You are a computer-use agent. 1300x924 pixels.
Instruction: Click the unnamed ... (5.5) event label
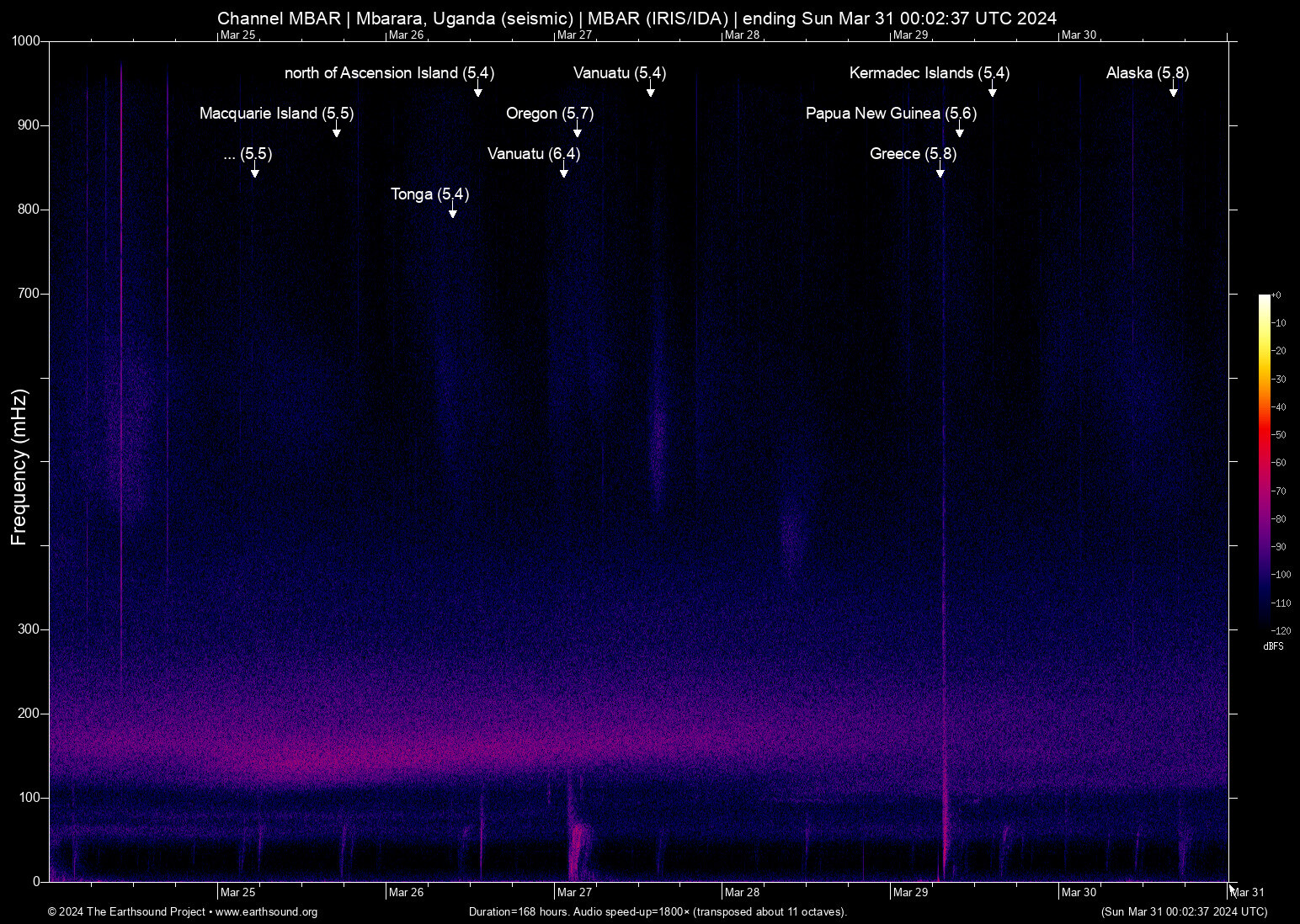tap(248, 155)
